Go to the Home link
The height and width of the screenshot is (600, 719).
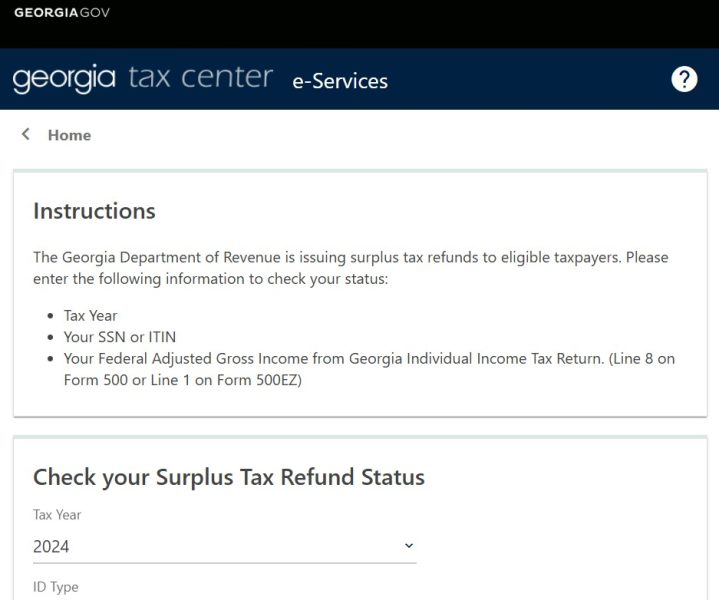69,135
